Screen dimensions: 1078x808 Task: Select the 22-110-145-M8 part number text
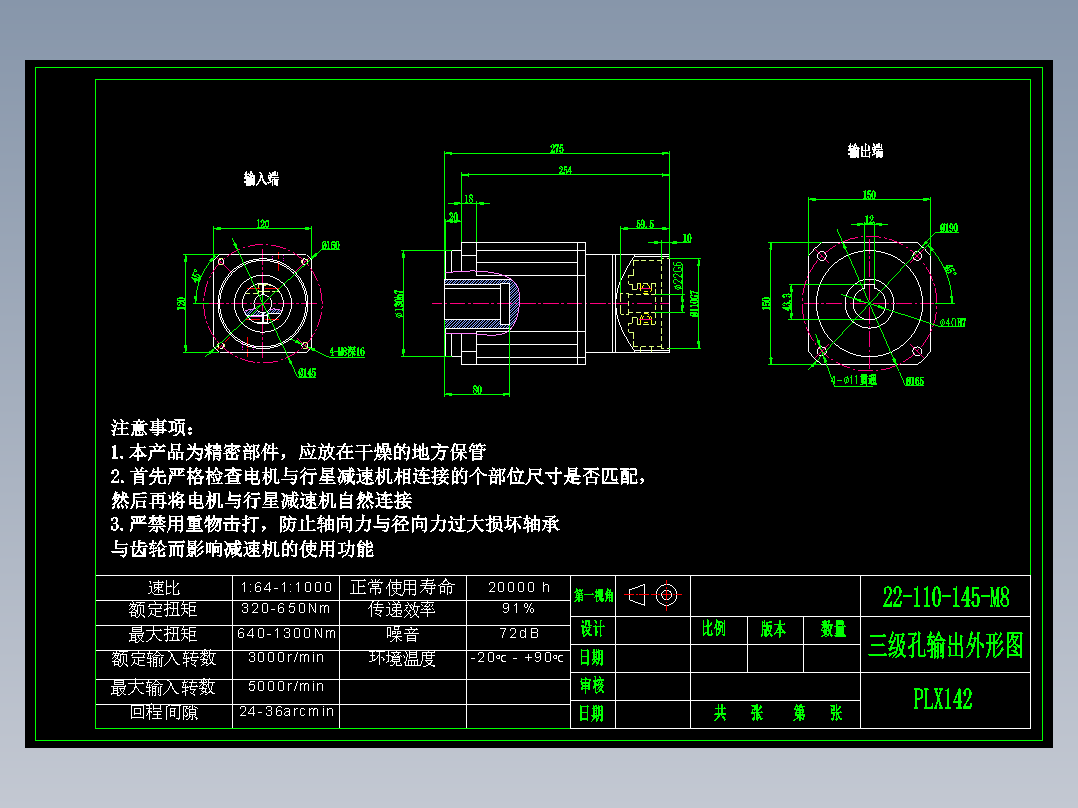click(946, 594)
